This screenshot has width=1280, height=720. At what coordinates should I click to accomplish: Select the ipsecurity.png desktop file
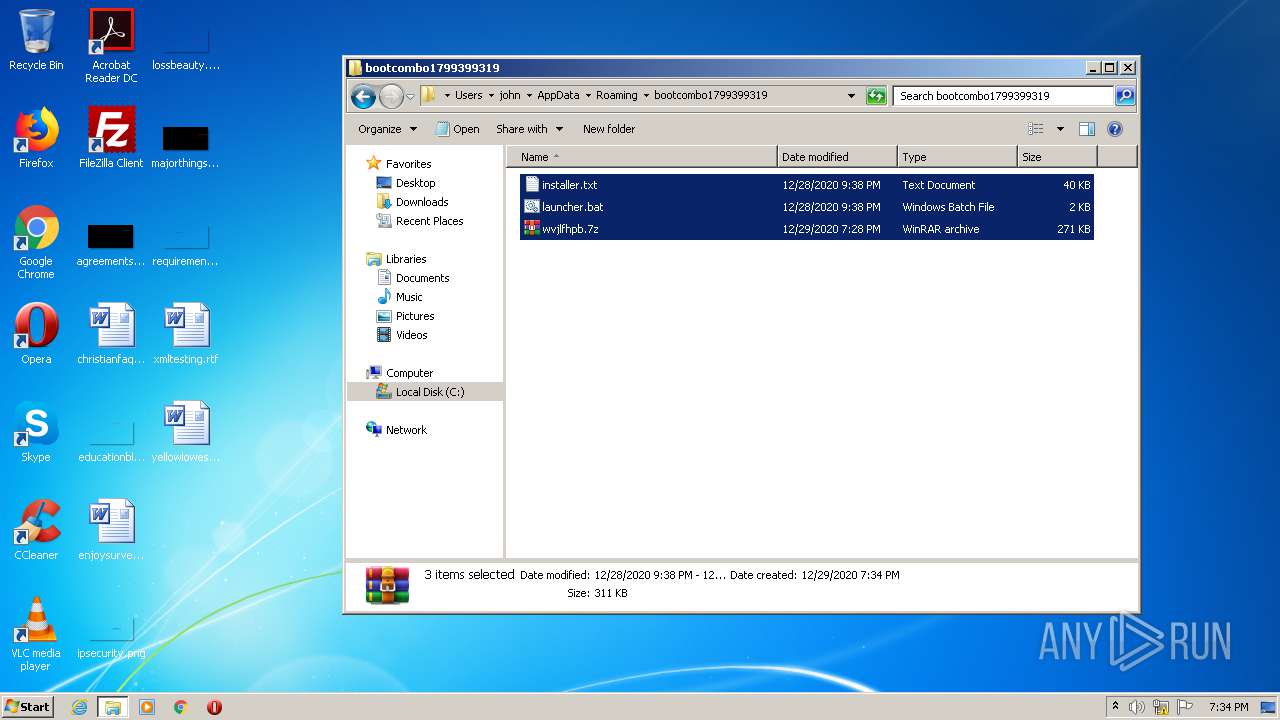[x=111, y=634]
